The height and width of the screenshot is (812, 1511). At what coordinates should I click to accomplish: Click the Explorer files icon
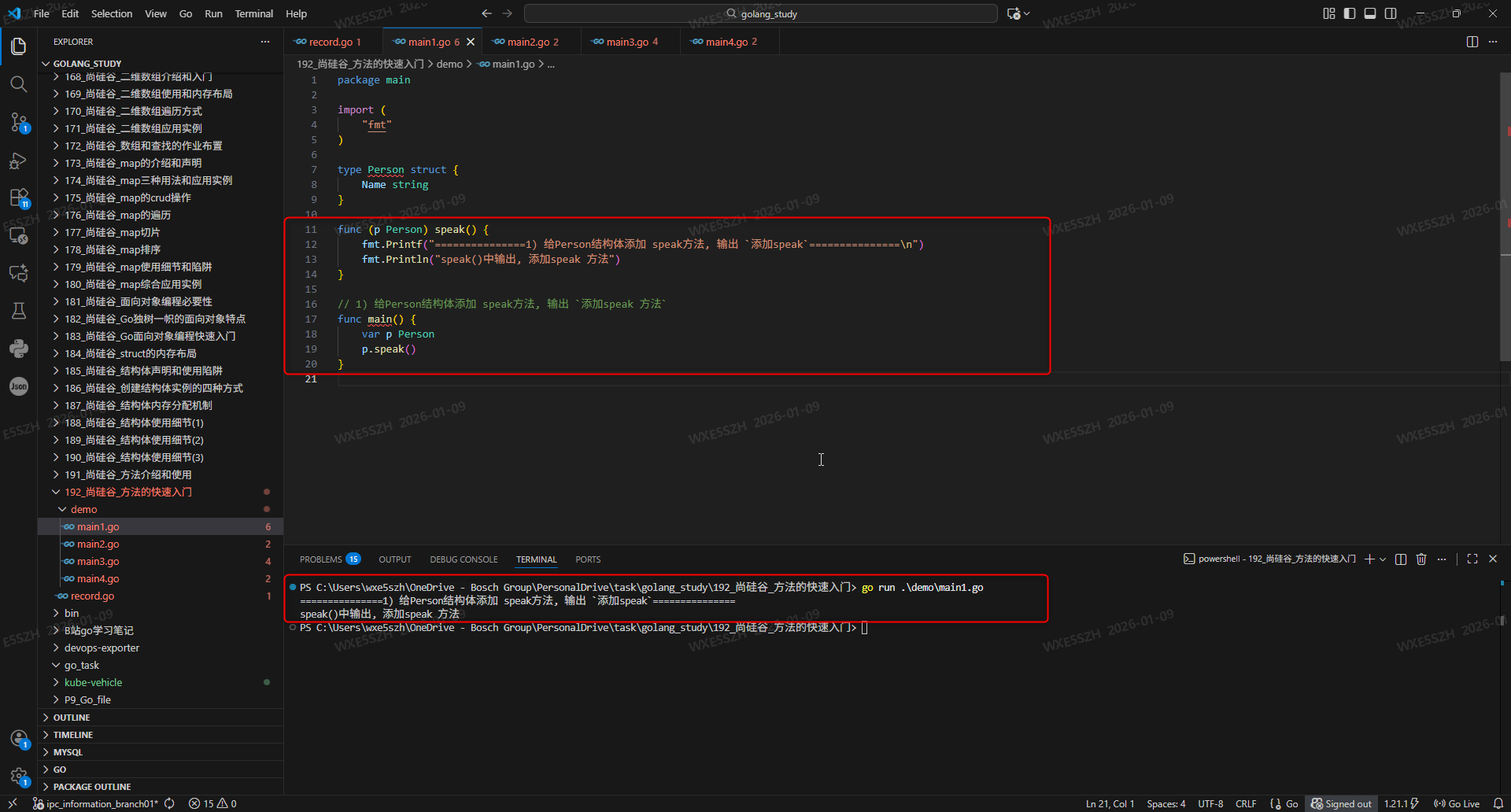click(19, 46)
